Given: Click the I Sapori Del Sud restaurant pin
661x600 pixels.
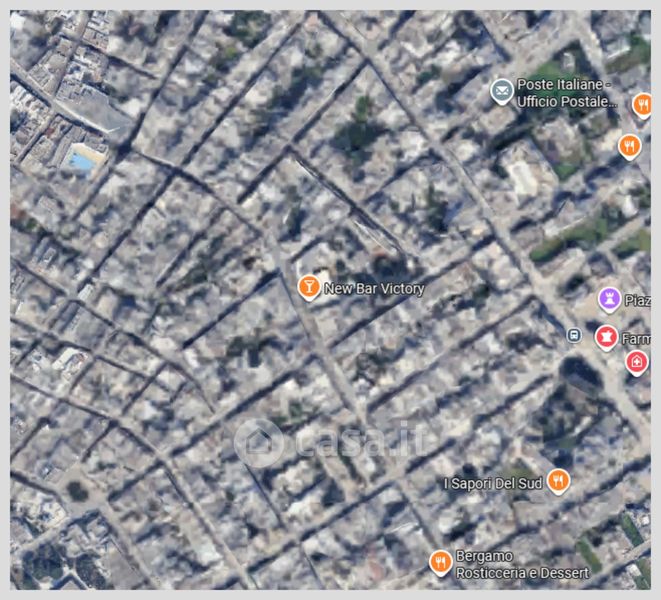Looking at the screenshot, I should tap(559, 482).
